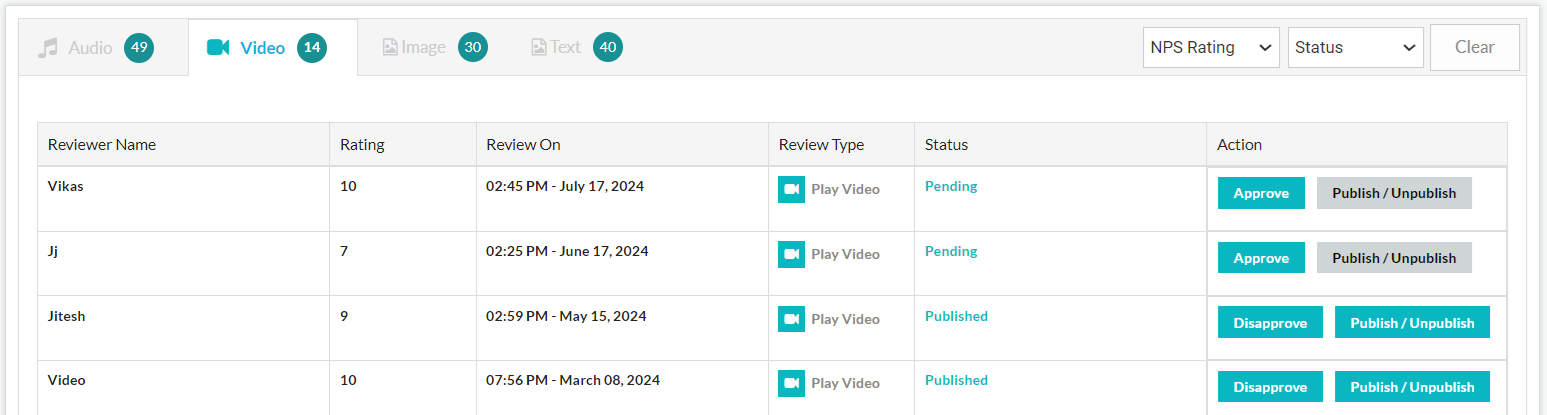The height and width of the screenshot is (415, 1547).
Task: Play Jitesh's video review via camera icon
Action: coord(791,319)
